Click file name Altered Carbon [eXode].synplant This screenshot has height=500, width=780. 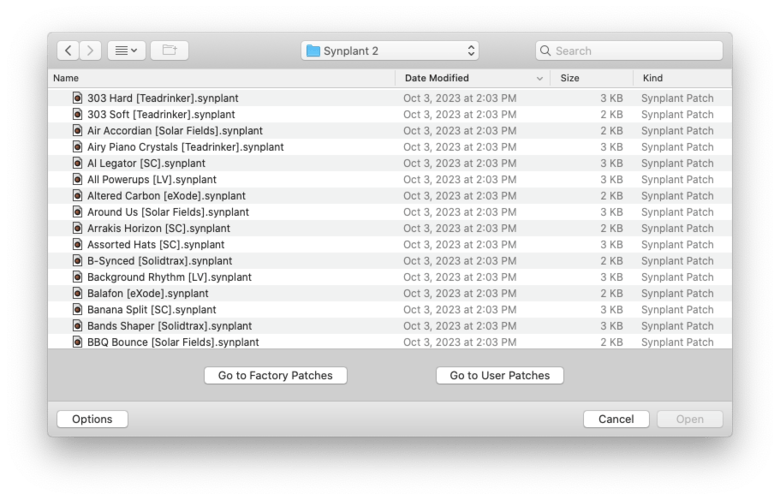pos(166,196)
